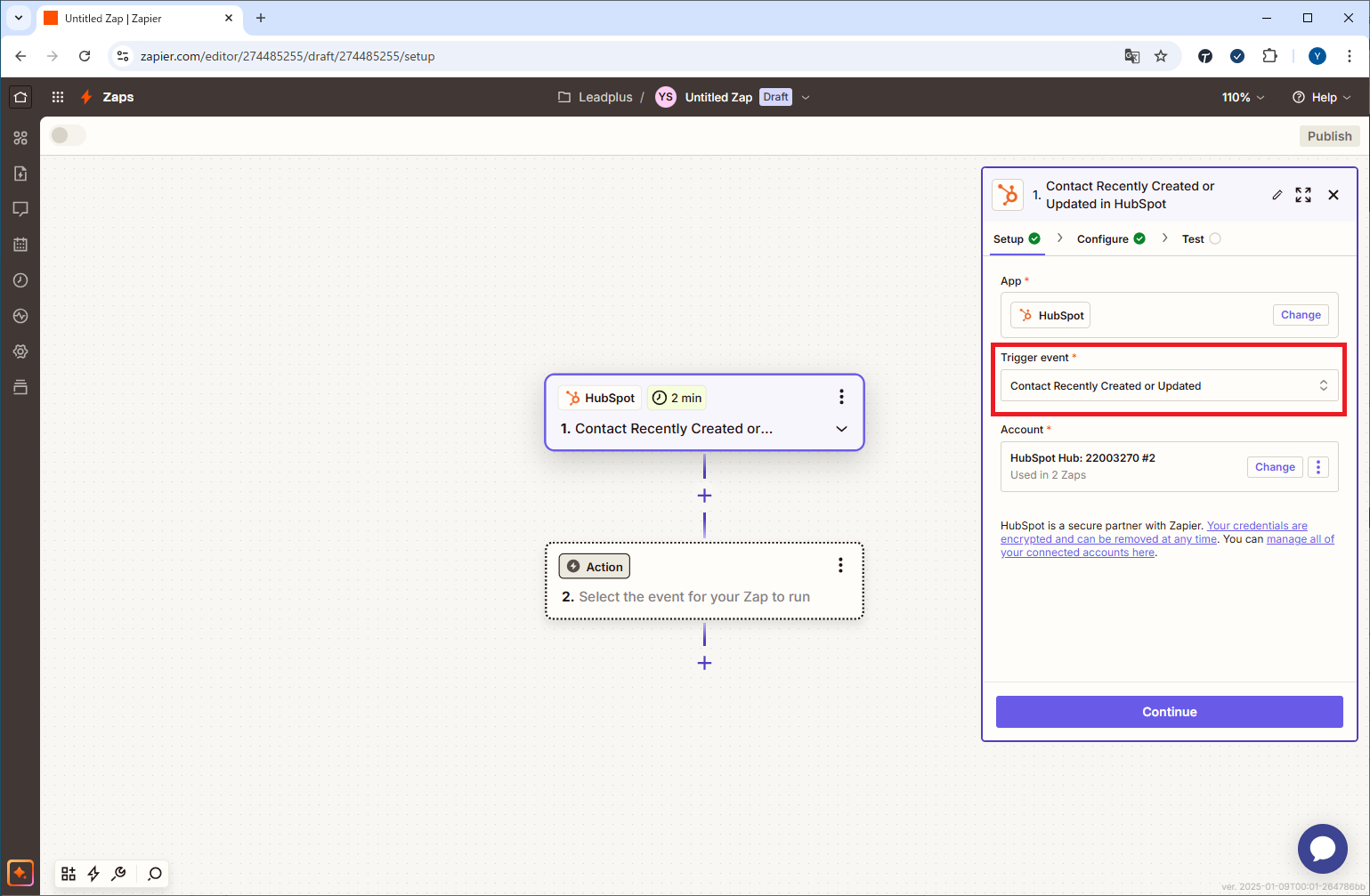The height and width of the screenshot is (896, 1370).
Task: Switch to the Setup tab
Action: click(x=1017, y=238)
